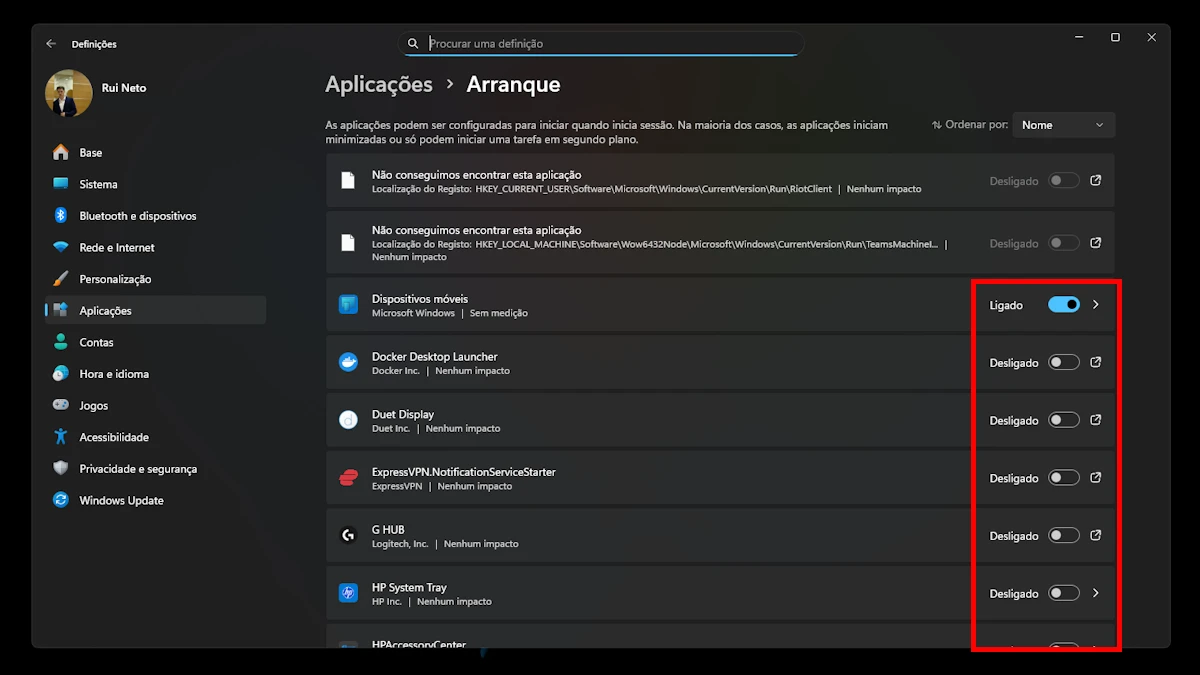Go to Windows Update in sidebar

pyautogui.click(x=121, y=501)
